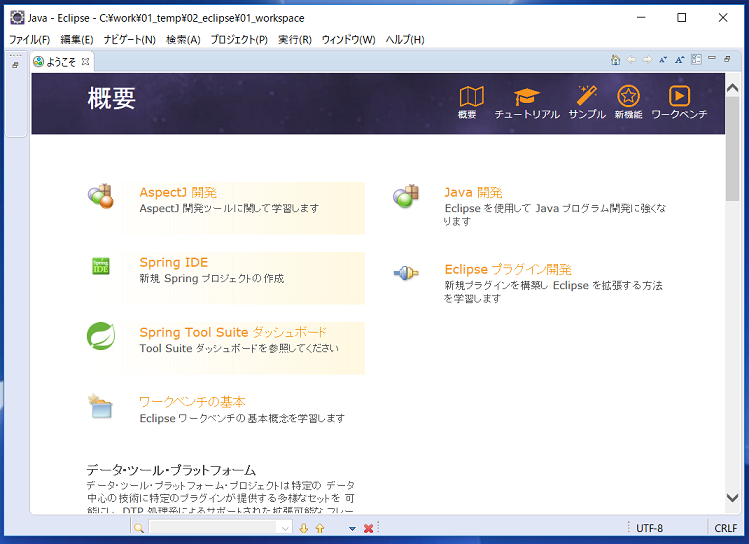Click the Java 開発 icon
The image size is (749, 544).
(406, 196)
